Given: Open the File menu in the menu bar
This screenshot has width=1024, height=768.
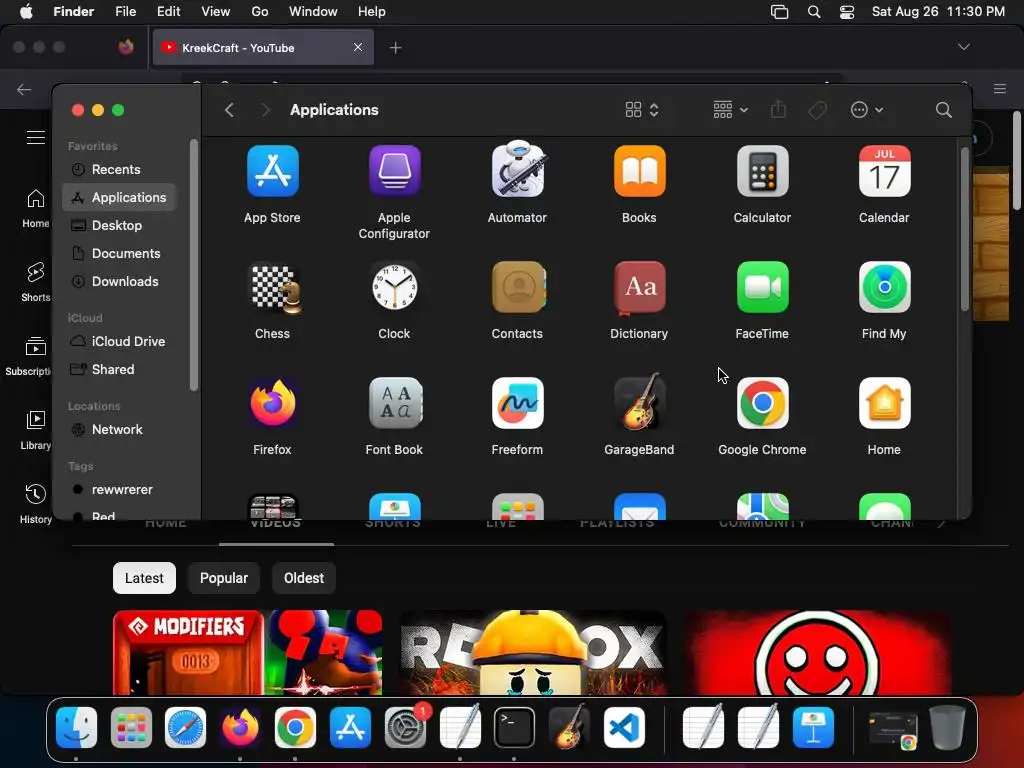Looking at the screenshot, I should pos(125,12).
